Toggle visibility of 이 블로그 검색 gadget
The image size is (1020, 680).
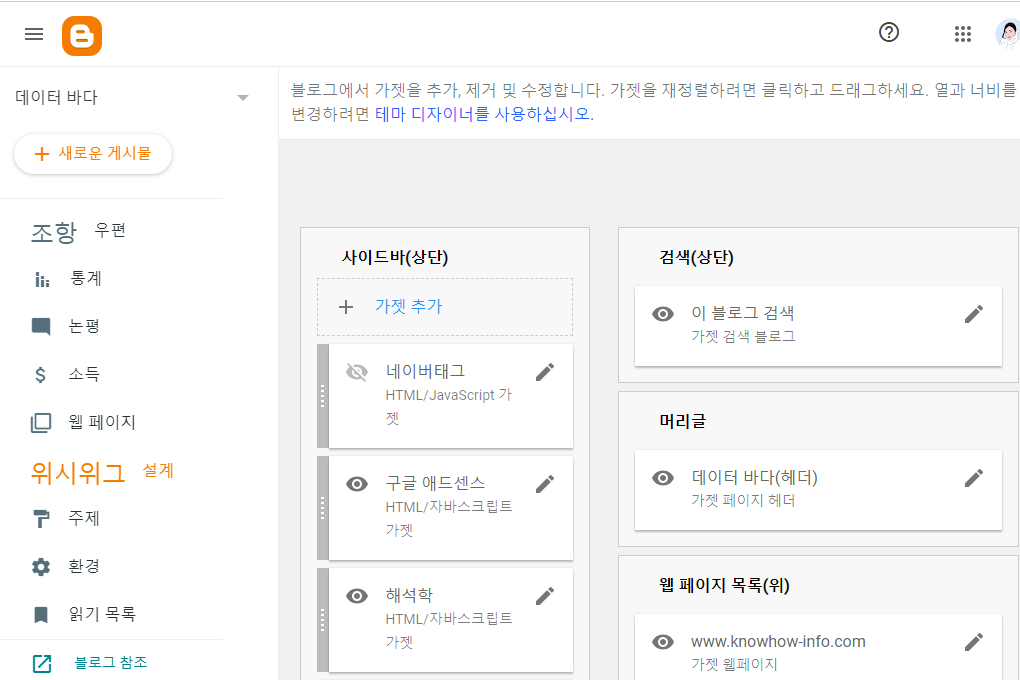pos(662,312)
